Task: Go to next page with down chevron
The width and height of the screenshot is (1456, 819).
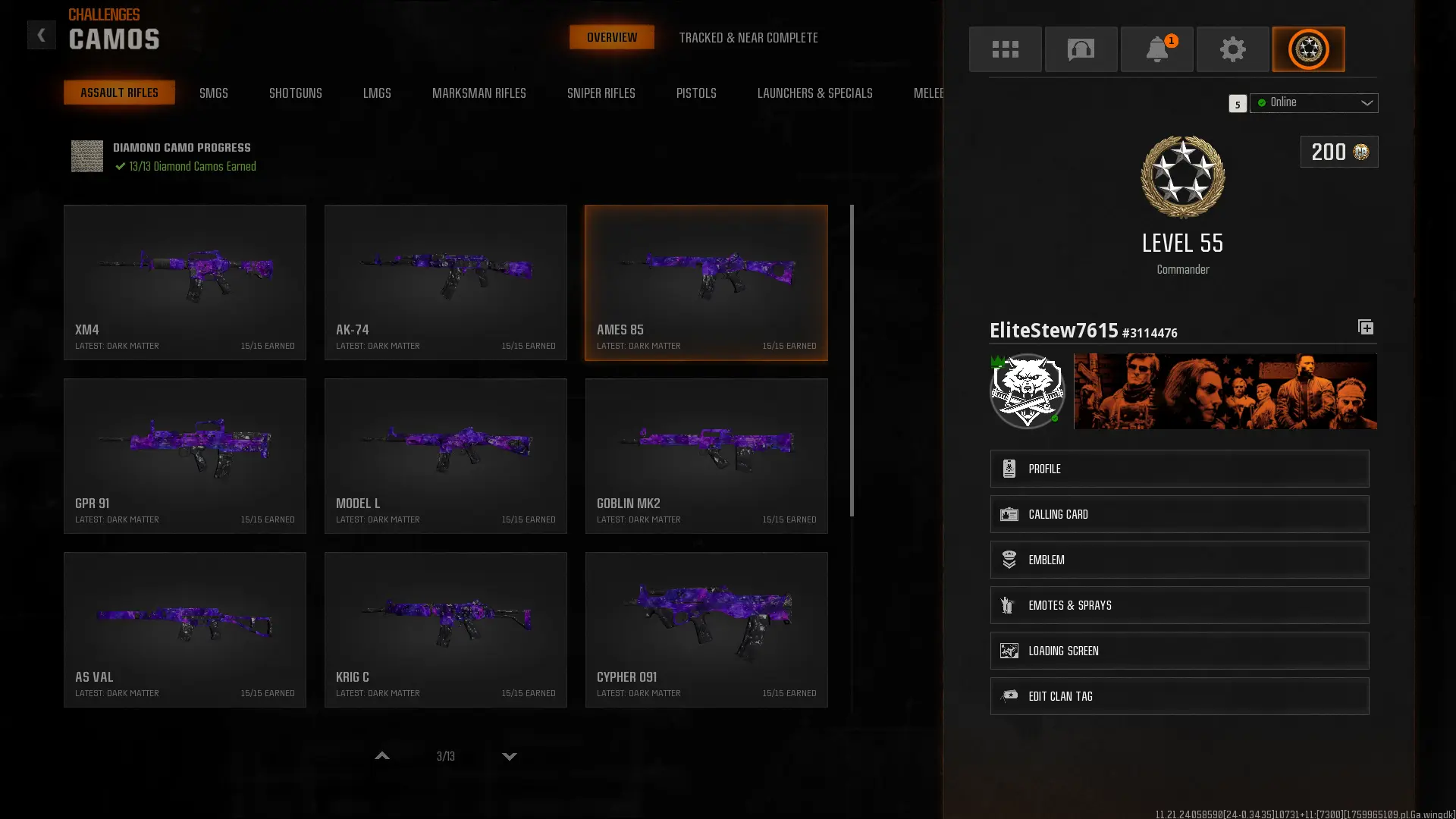Action: (510, 756)
